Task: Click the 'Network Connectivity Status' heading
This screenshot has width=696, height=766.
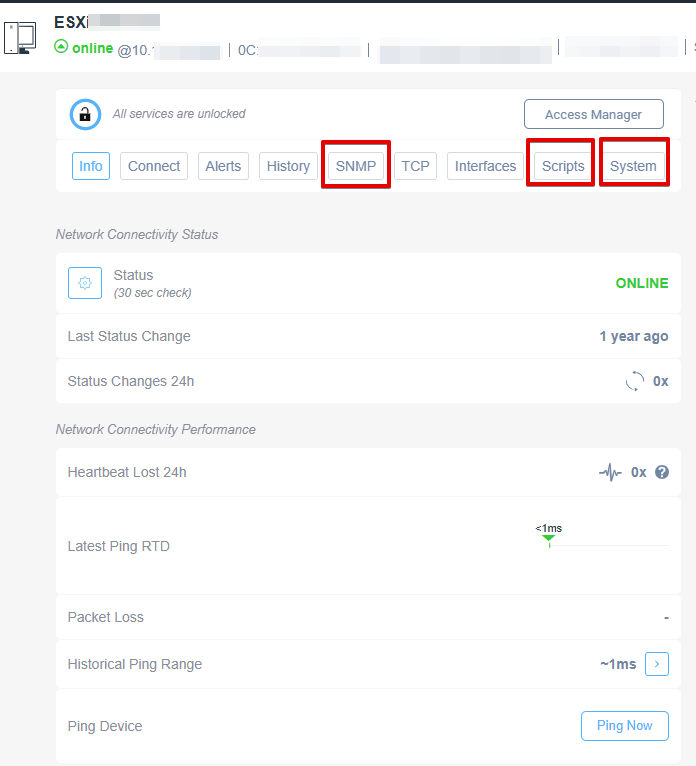Action: click(x=137, y=234)
